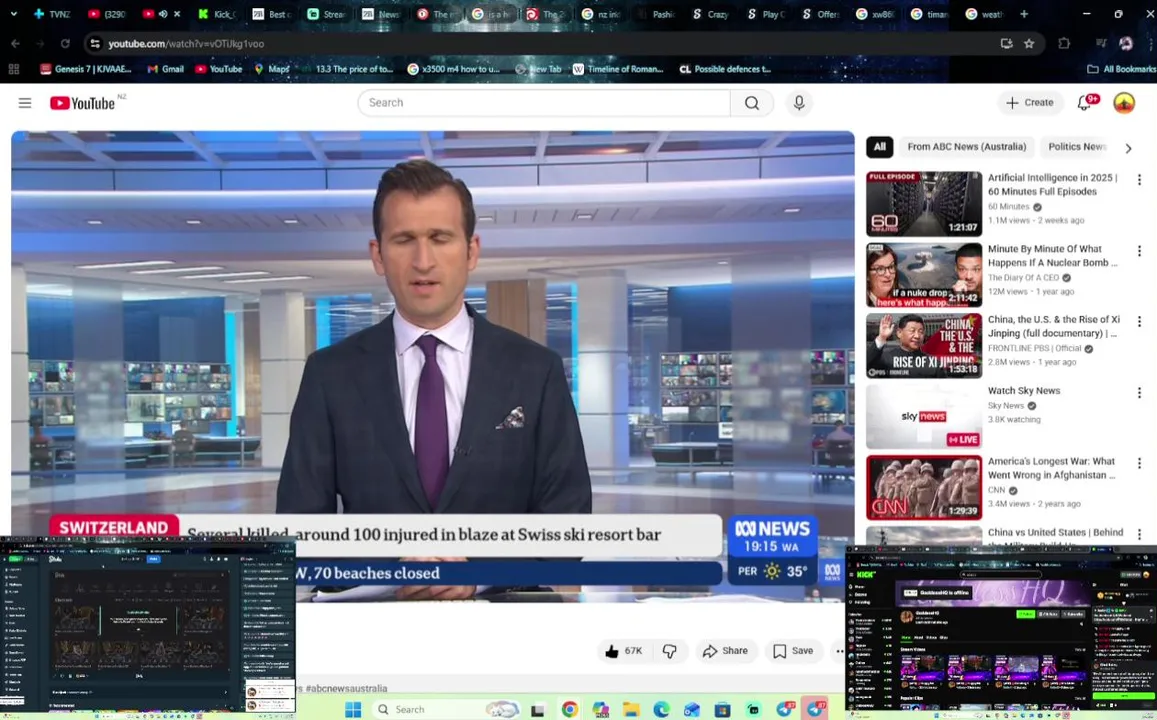This screenshot has height=720, width=1157.
Task: Open the Timeline of Roman bookmark
Action: [x=618, y=69]
